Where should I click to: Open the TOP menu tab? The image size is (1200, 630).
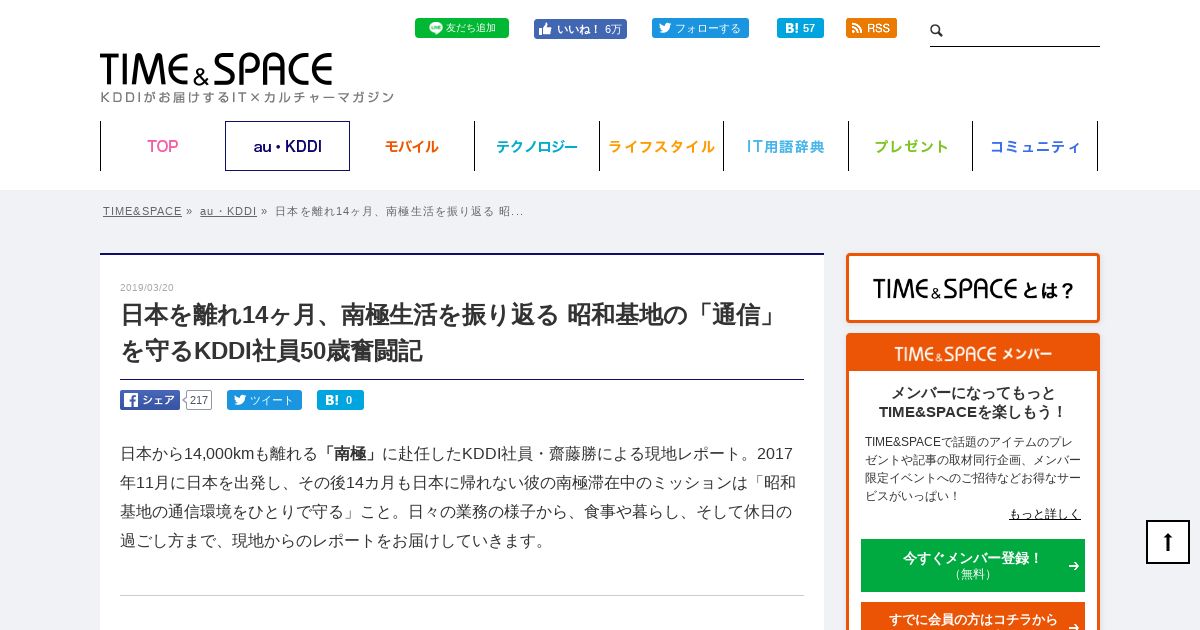pyautogui.click(x=163, y=146)
